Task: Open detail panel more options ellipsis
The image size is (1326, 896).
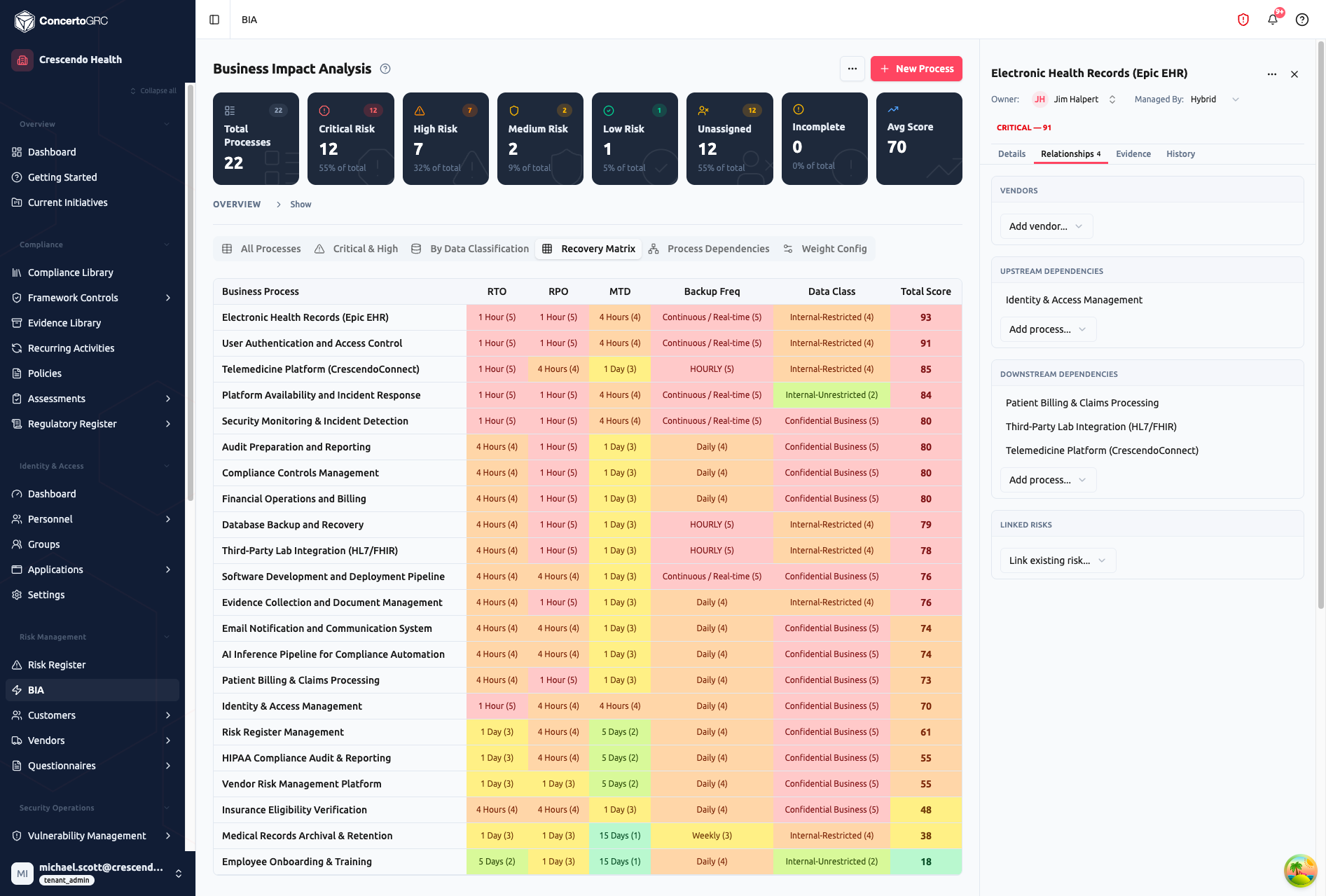Action: pos(1271,74)
